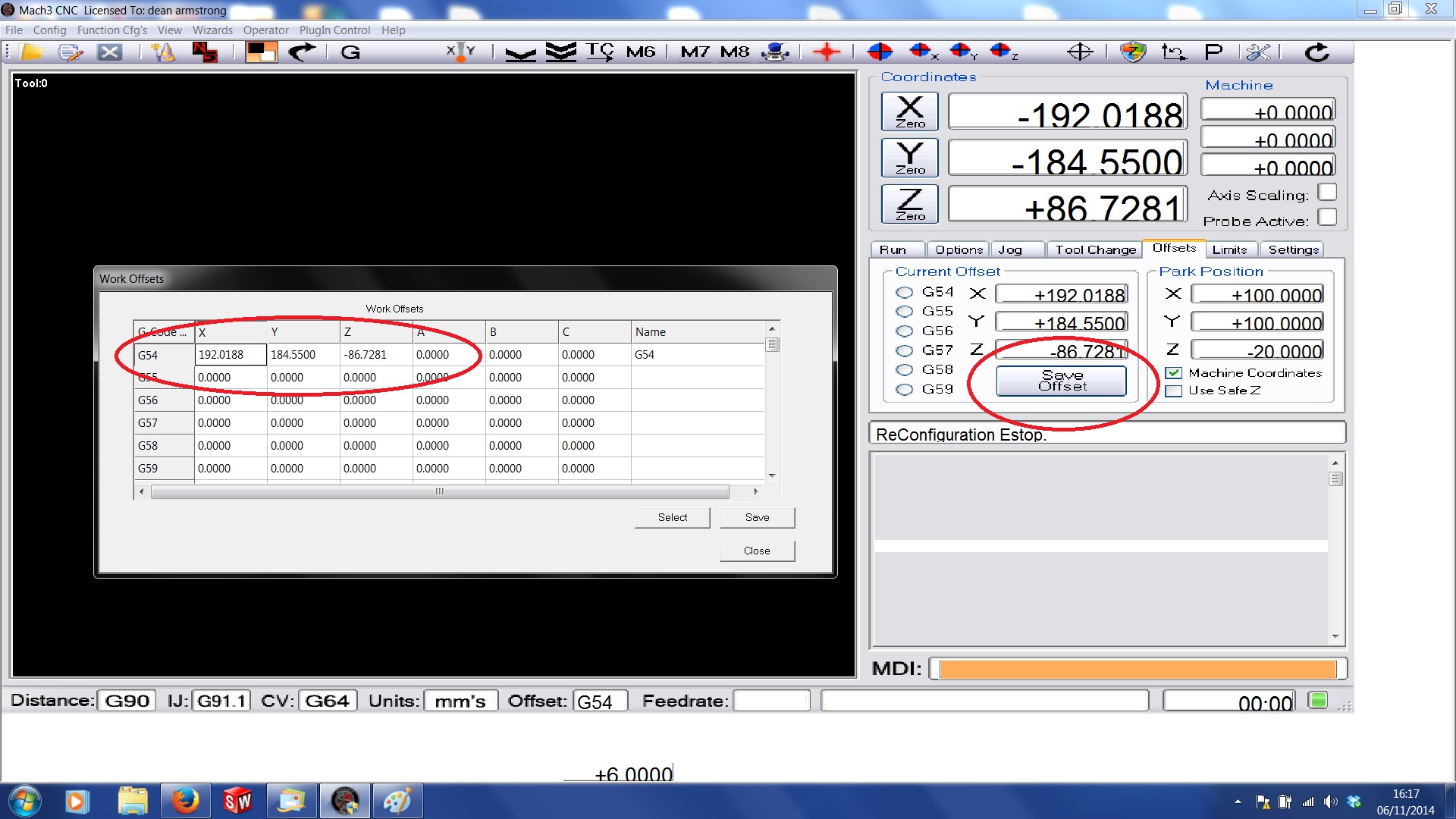
Task: Click the P park toolbar icon
Action: [x=1213, y=52]
